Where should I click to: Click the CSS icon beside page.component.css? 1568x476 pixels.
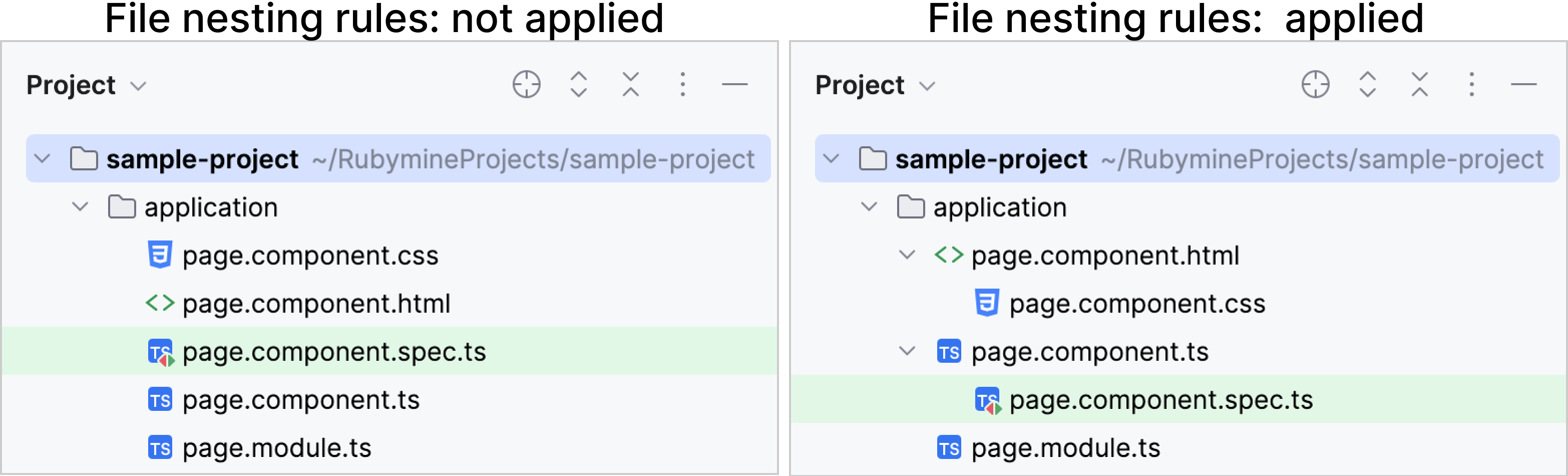point(161,256)
